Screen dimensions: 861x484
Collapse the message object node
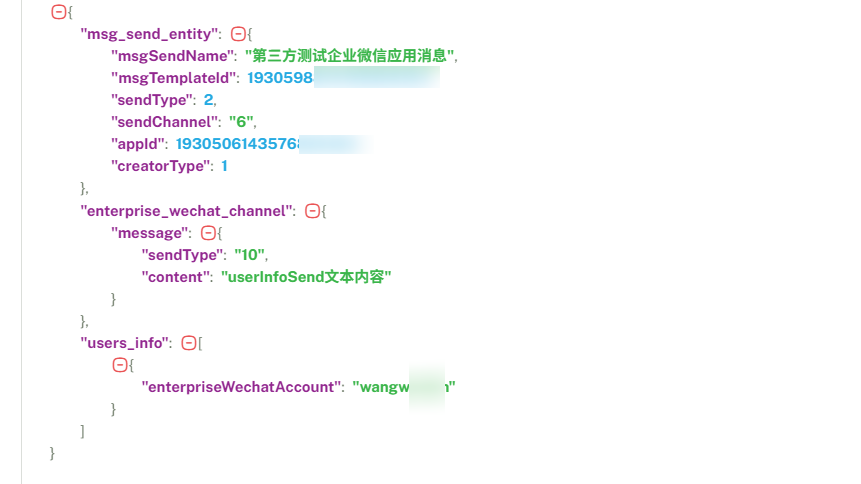pos(208,233)
